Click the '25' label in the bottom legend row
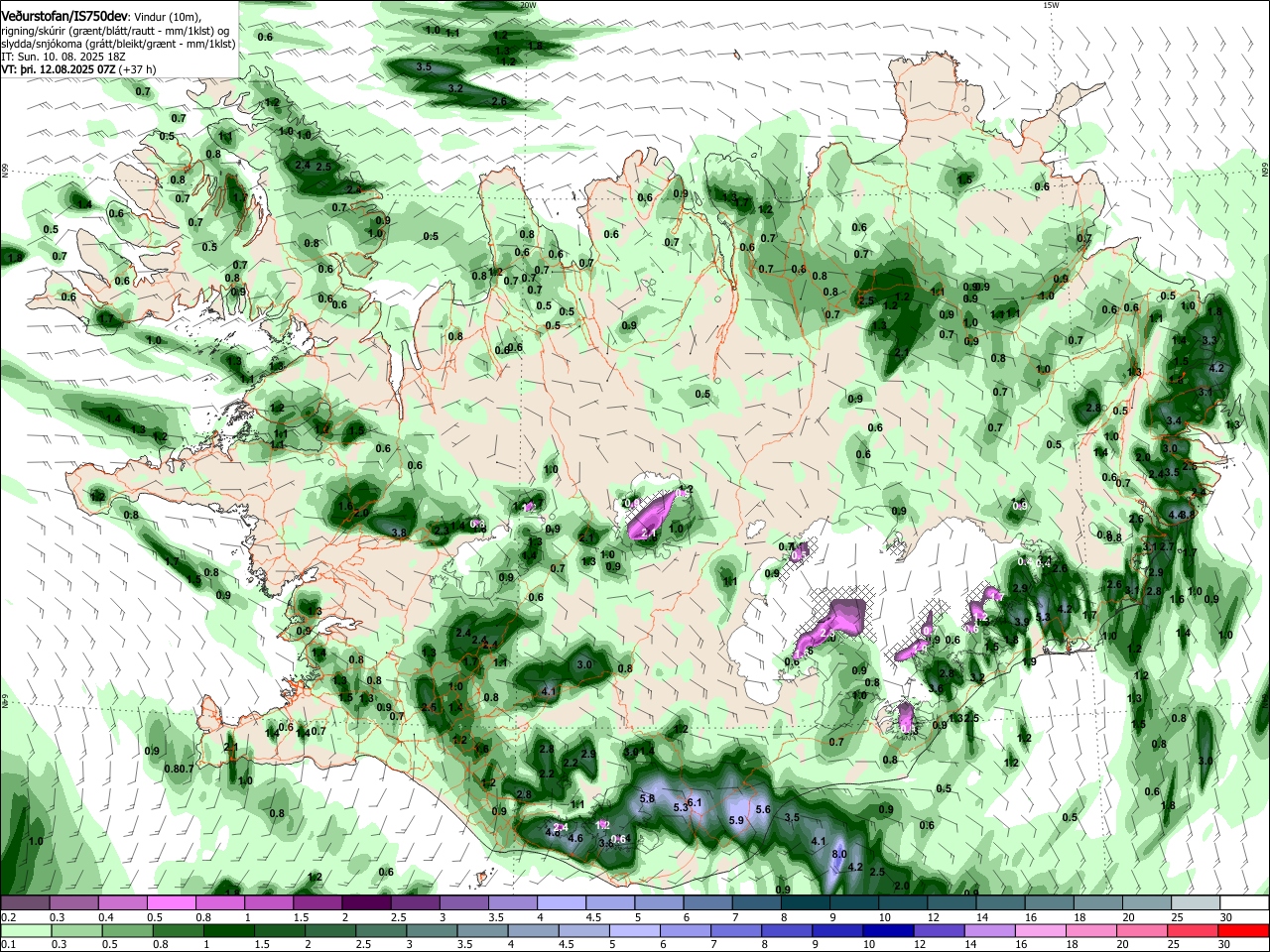The image size is (1270, 952). tap(1173, 945)
